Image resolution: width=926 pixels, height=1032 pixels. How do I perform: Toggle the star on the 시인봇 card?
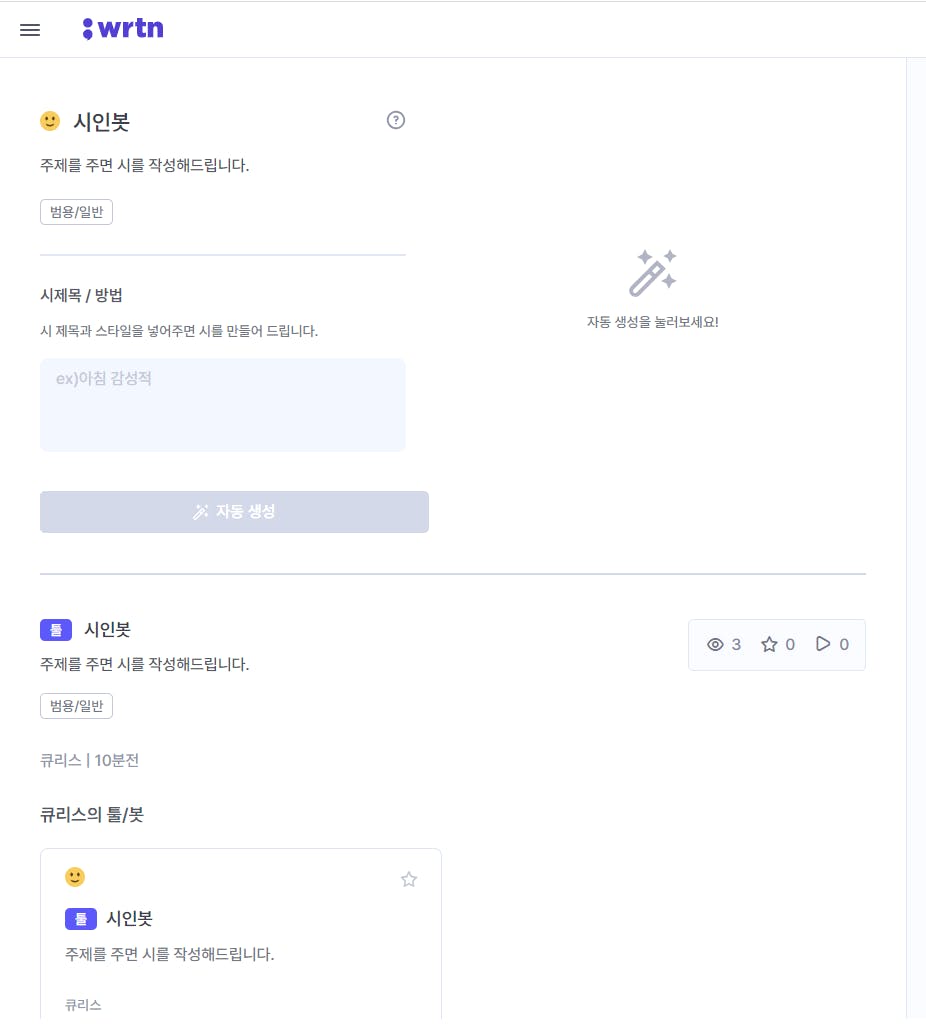(x=409, y=879)
